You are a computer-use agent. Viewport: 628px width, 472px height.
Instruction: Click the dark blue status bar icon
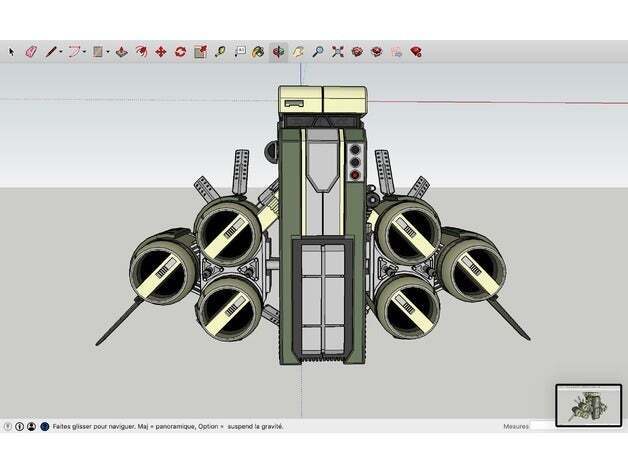[45, 427]
